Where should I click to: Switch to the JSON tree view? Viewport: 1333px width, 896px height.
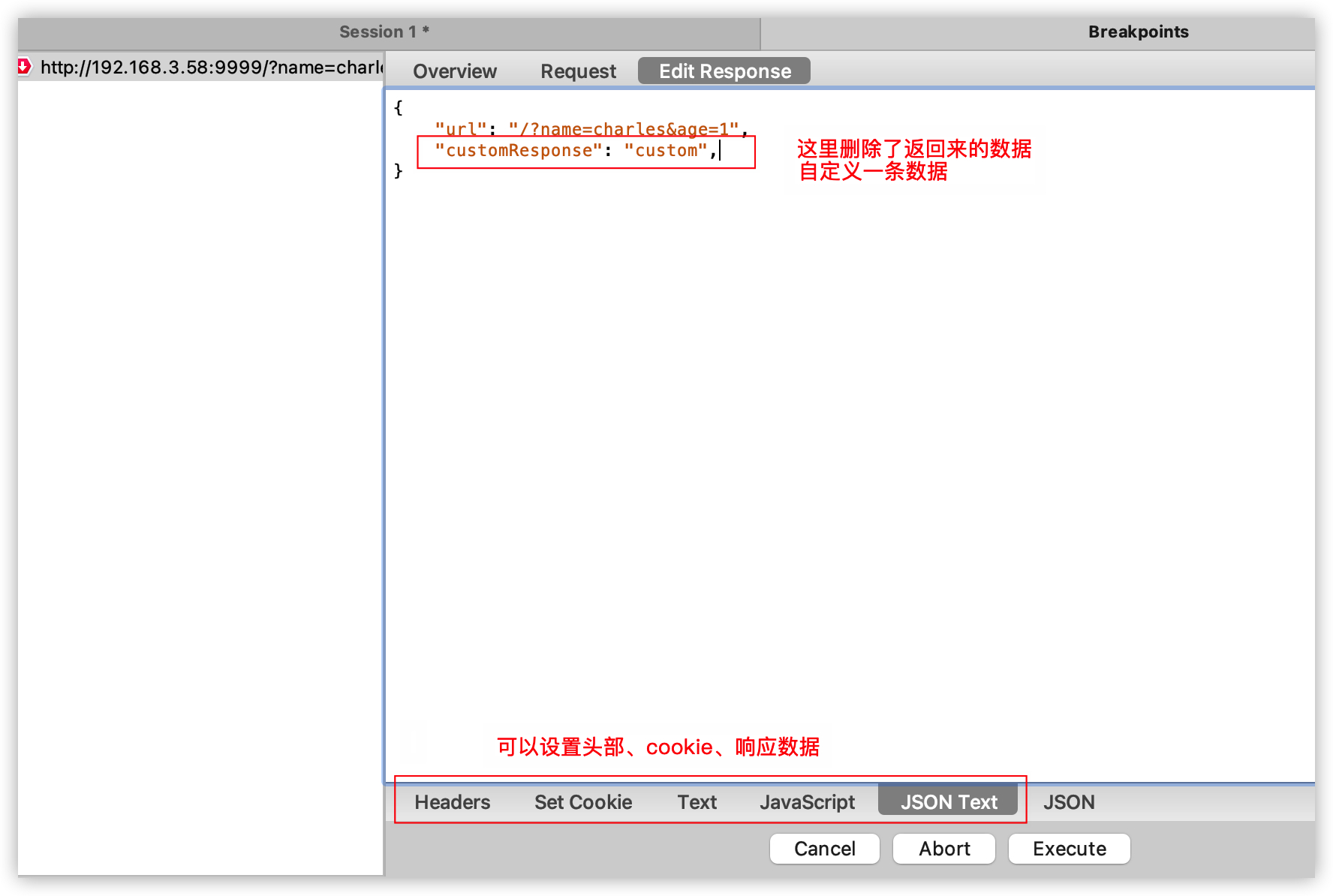1068,801
